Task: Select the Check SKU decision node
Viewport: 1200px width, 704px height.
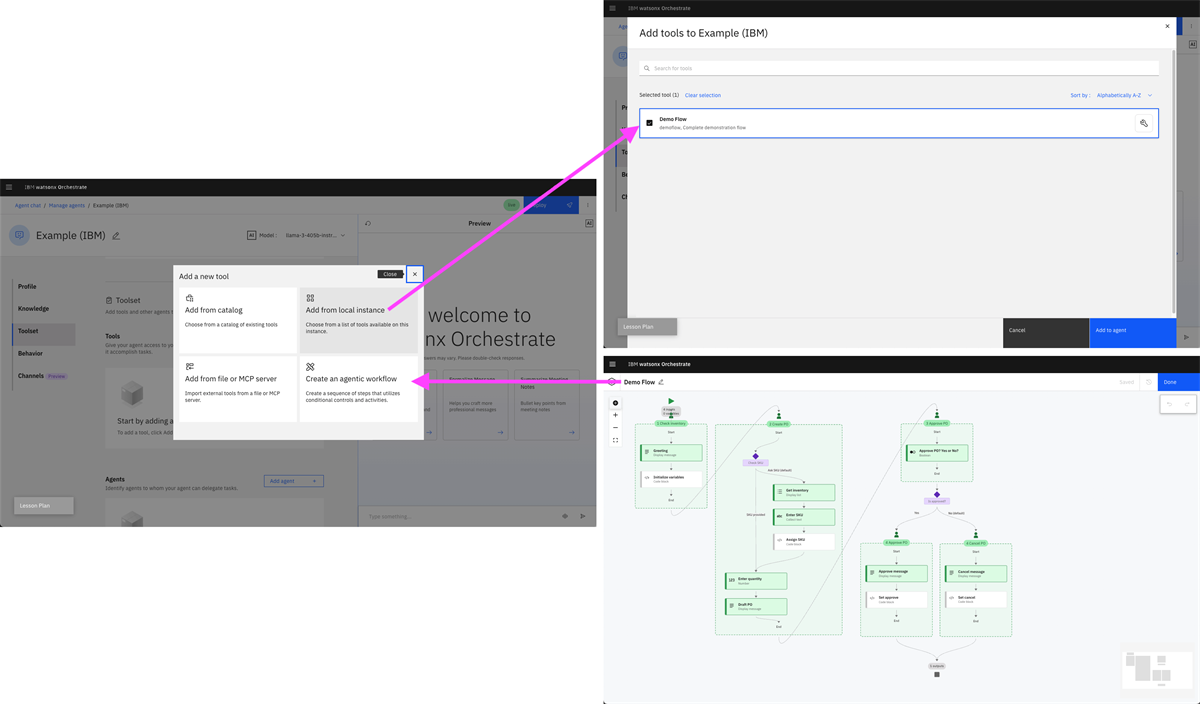Action: click(x=756, y=457)
